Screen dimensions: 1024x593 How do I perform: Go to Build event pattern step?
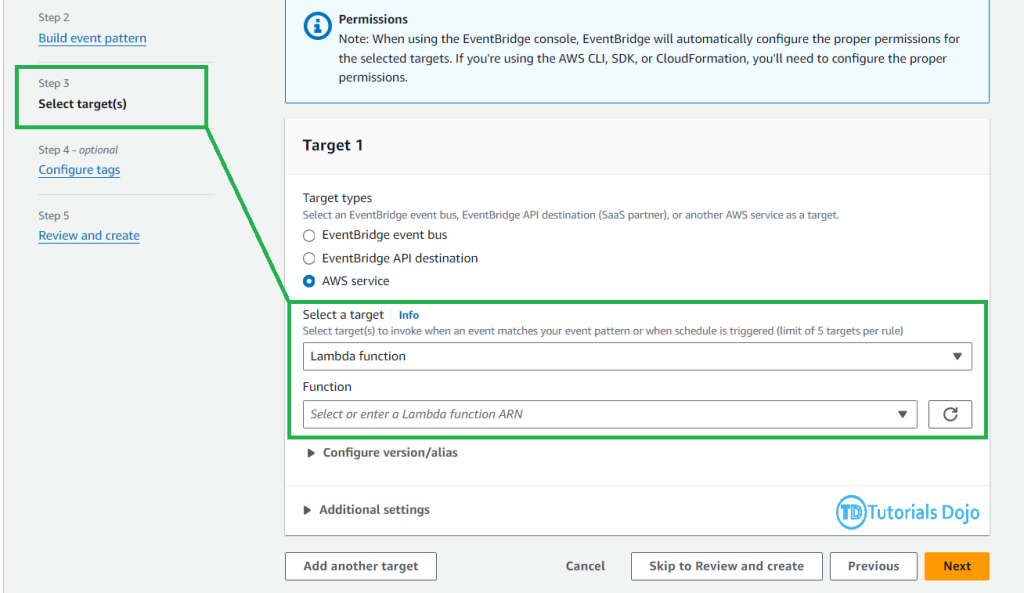(92, 38)
